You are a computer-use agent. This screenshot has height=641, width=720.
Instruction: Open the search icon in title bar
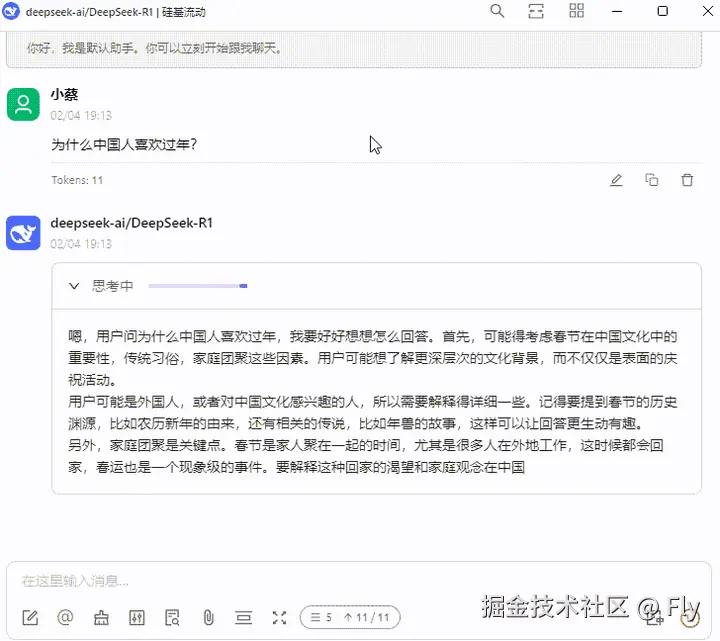click(x=497, y=11)
